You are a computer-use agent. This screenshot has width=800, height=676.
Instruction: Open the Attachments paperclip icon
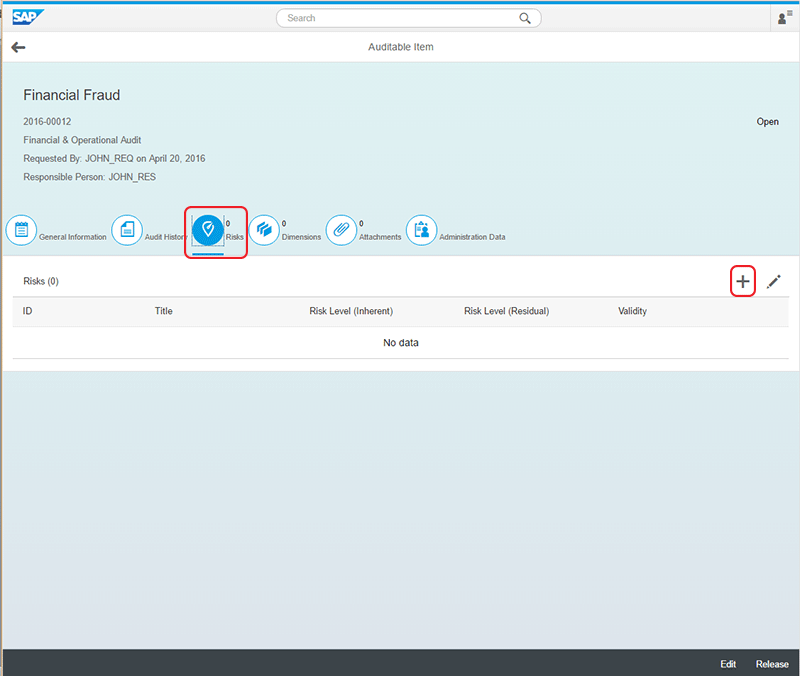coord(341,230)
